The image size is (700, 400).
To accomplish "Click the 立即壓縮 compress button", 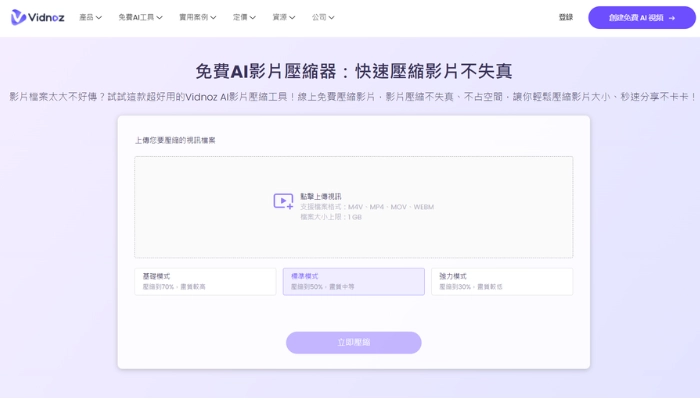I will (x=354, y=343).
